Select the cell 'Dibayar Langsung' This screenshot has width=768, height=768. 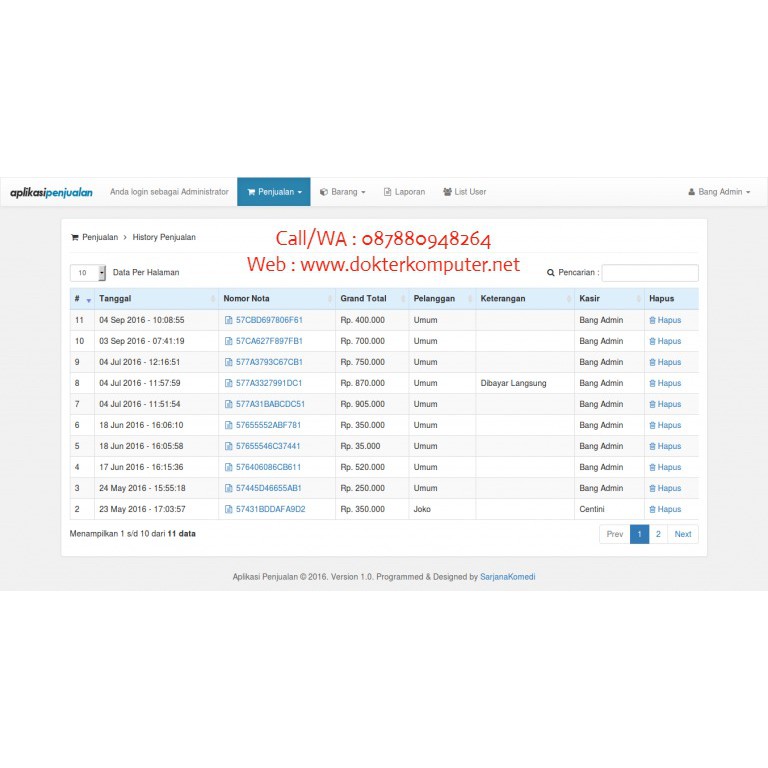tap(513, 384)
